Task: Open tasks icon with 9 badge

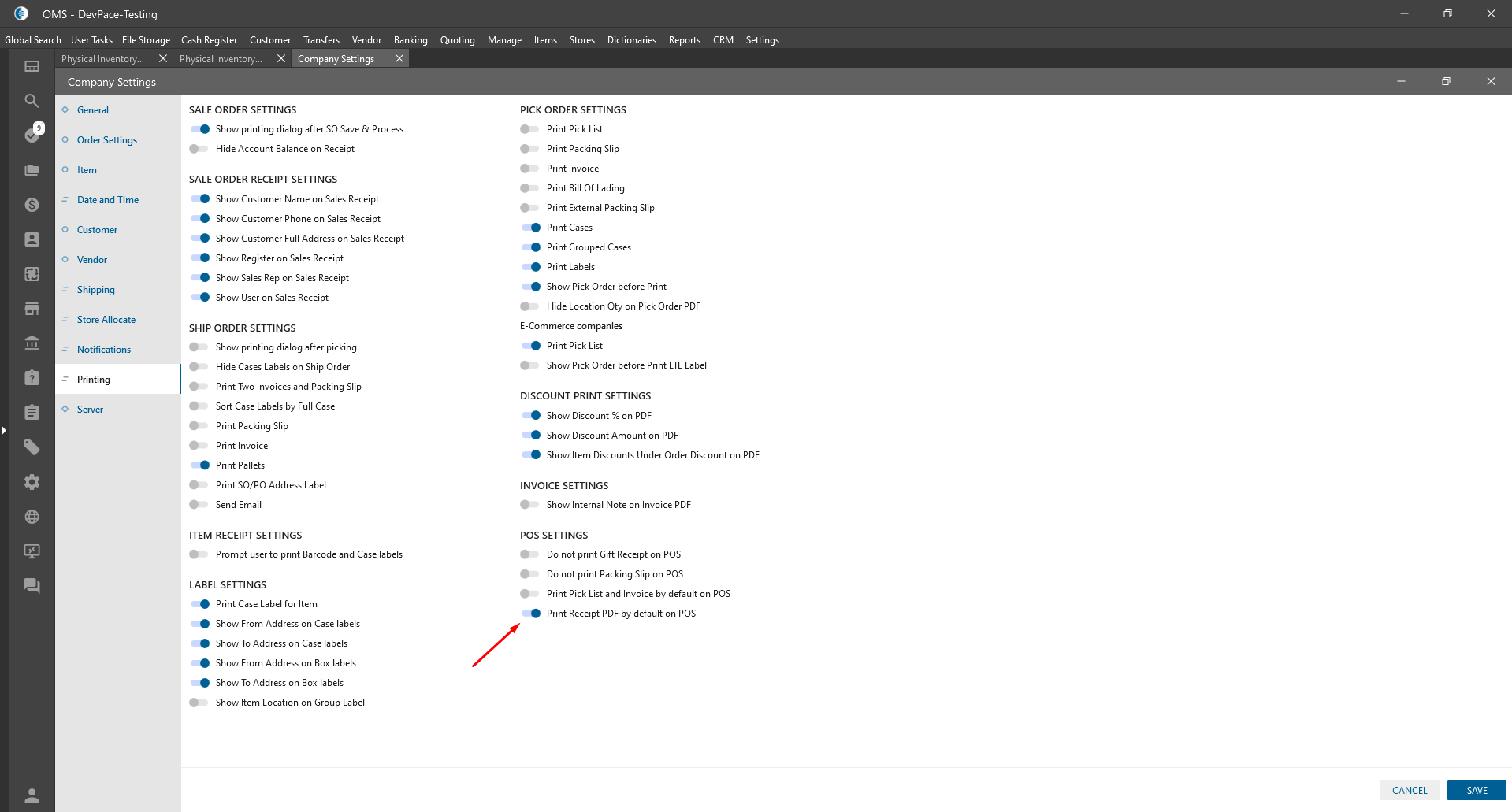Action: click(32, 135)
